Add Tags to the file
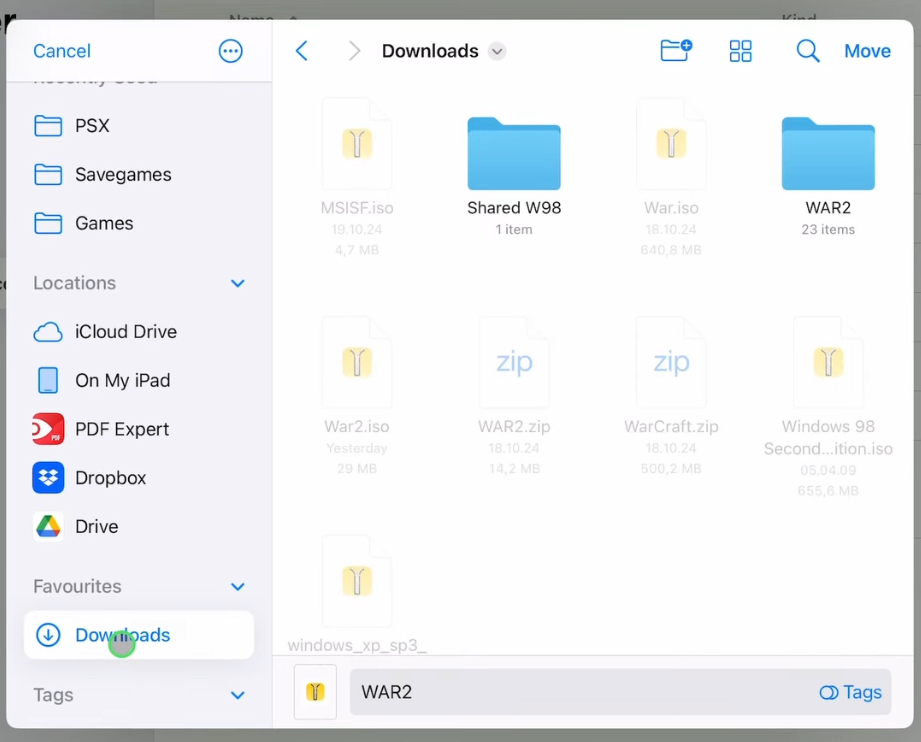The image size is (921, 742). 851,693
